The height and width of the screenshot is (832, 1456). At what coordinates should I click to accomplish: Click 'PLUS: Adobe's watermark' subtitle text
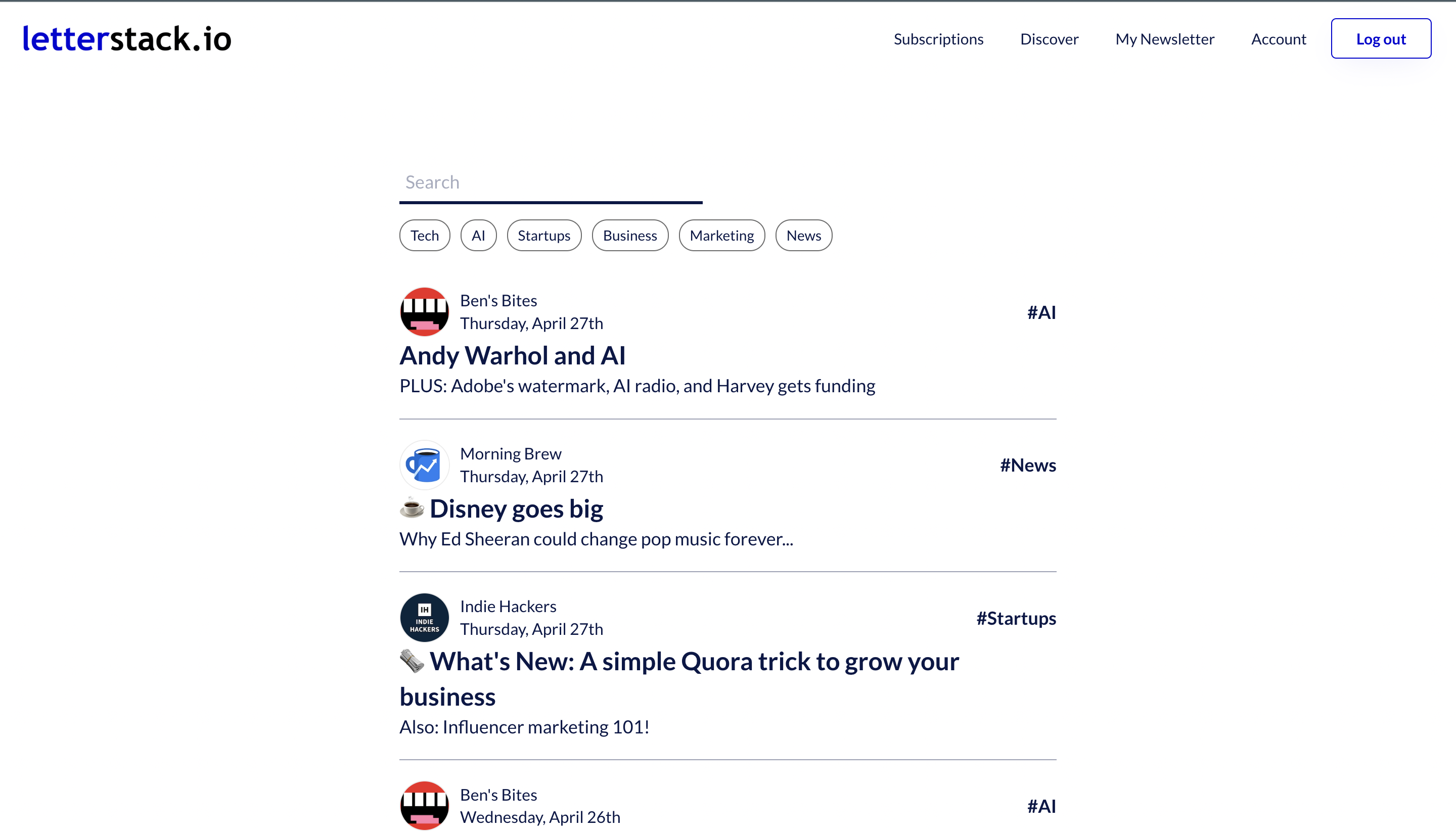point(637,386)
